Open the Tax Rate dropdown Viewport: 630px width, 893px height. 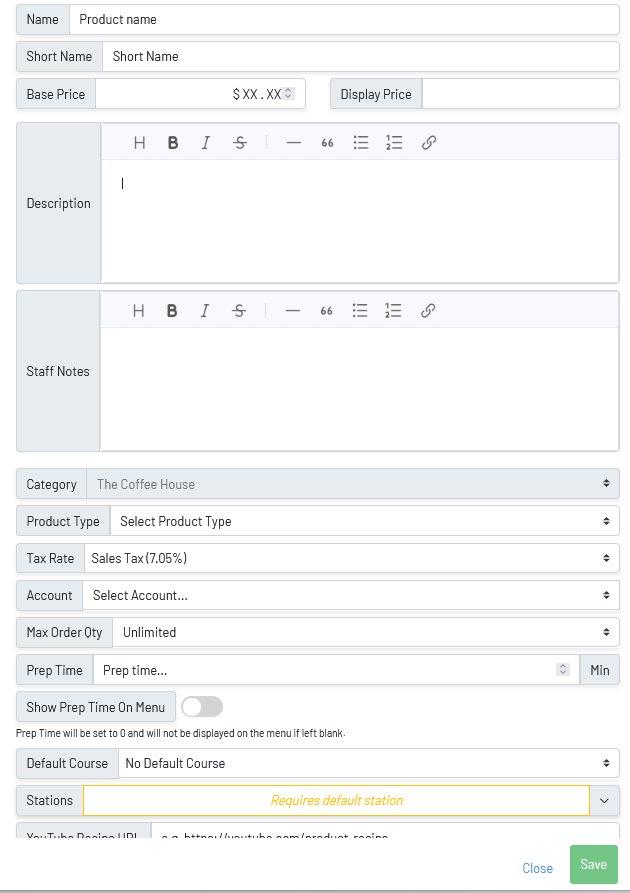coord(350,558)
